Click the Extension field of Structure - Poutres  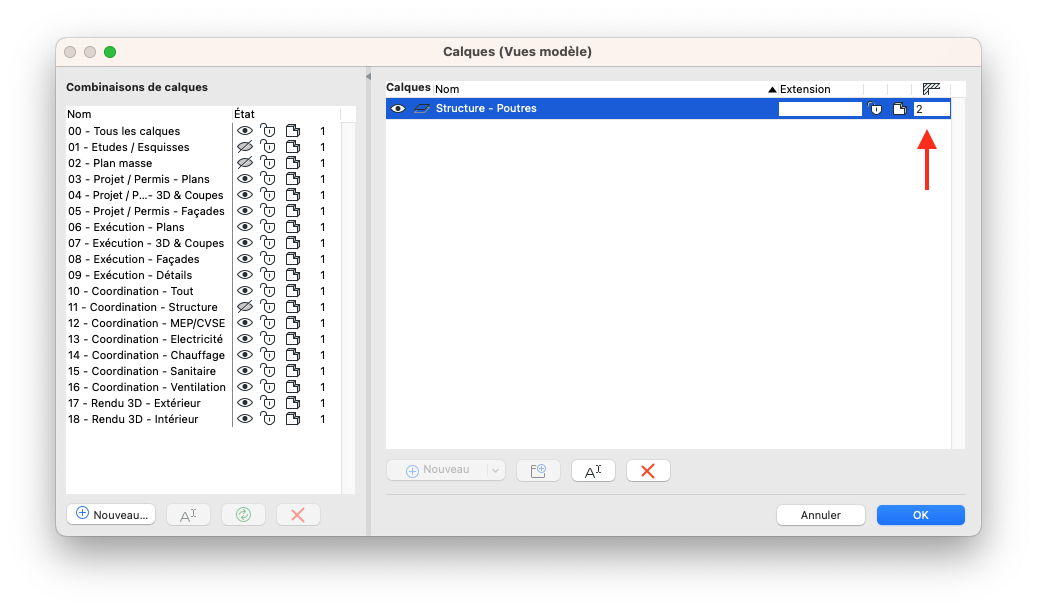(820, 109)
